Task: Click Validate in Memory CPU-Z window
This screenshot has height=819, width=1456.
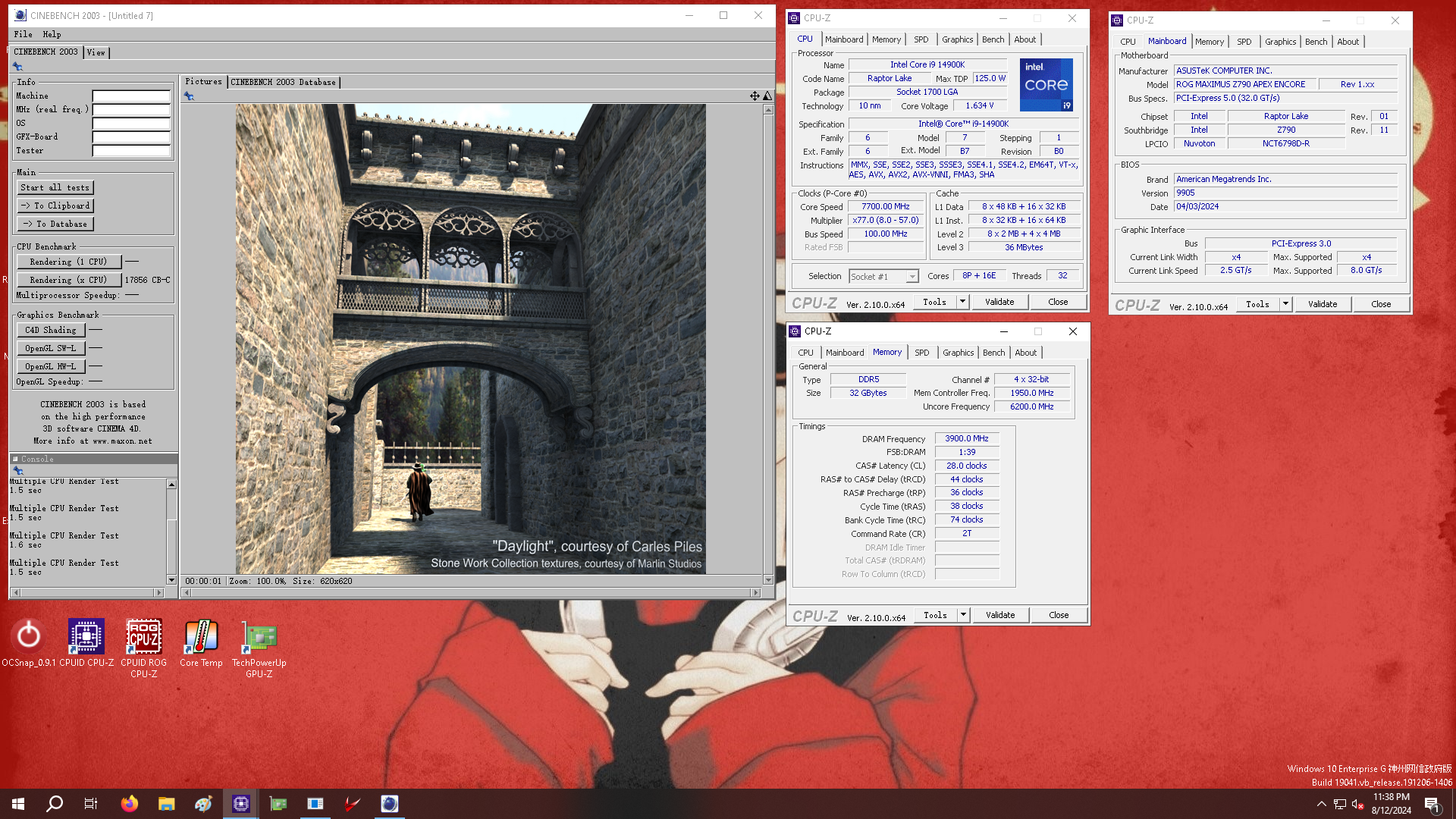Action: [x=1000, y=615]
